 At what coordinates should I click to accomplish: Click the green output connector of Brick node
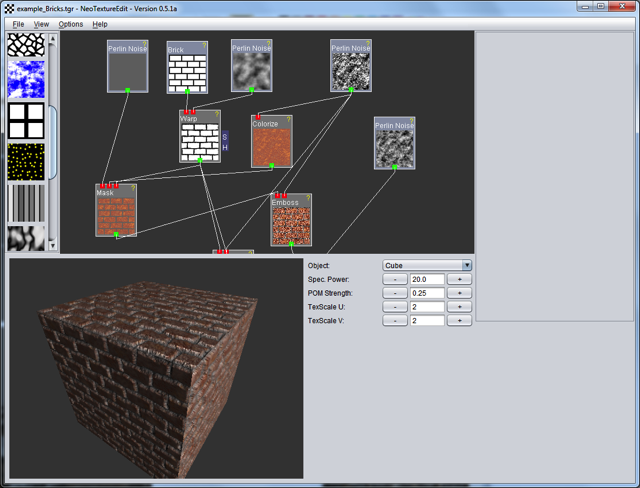click(187, 91)
